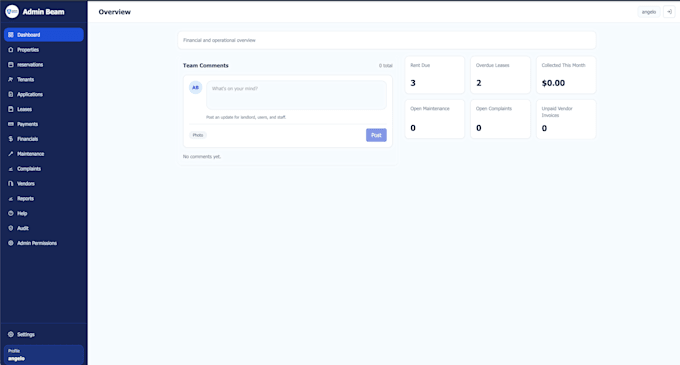Click the reservations calendar icon
The width and height of the screenshot is (680, 365).
pos(11,65)
